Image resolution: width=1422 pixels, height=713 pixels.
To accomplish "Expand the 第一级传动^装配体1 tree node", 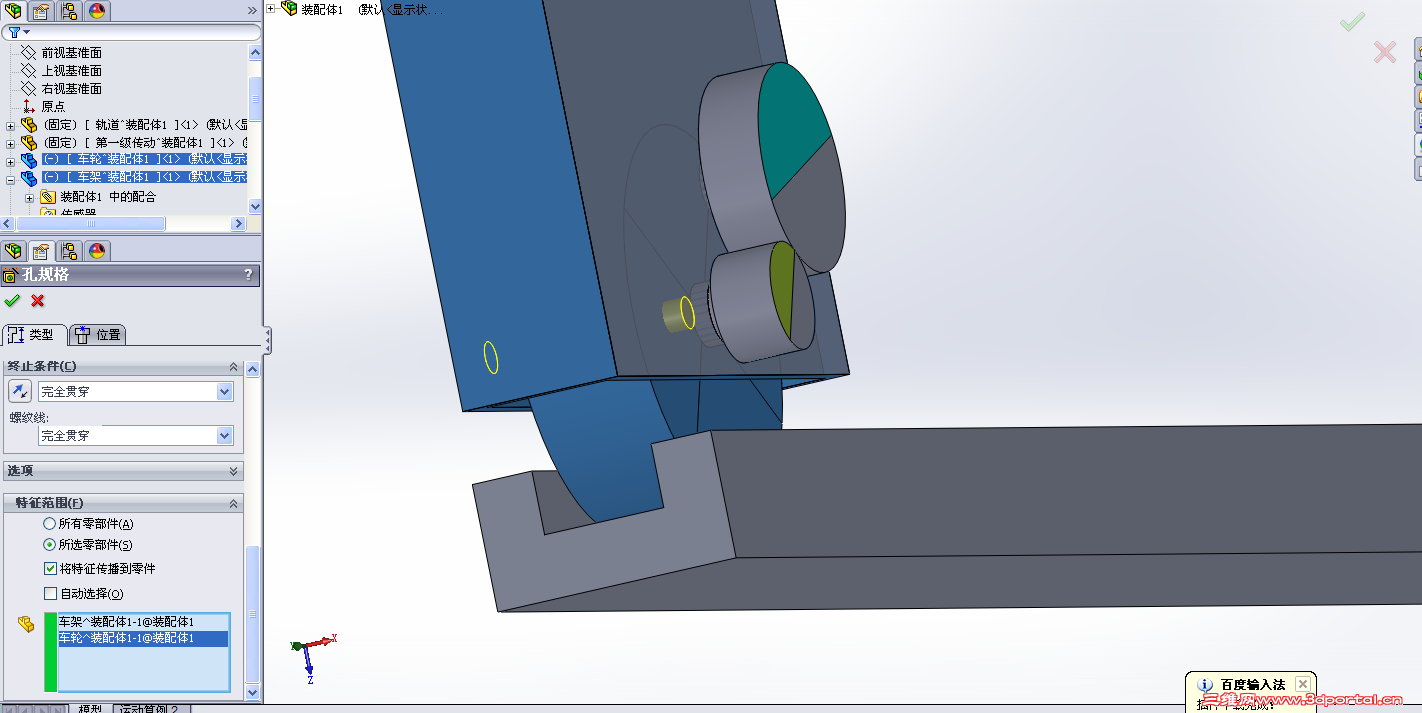I will 11,144.
